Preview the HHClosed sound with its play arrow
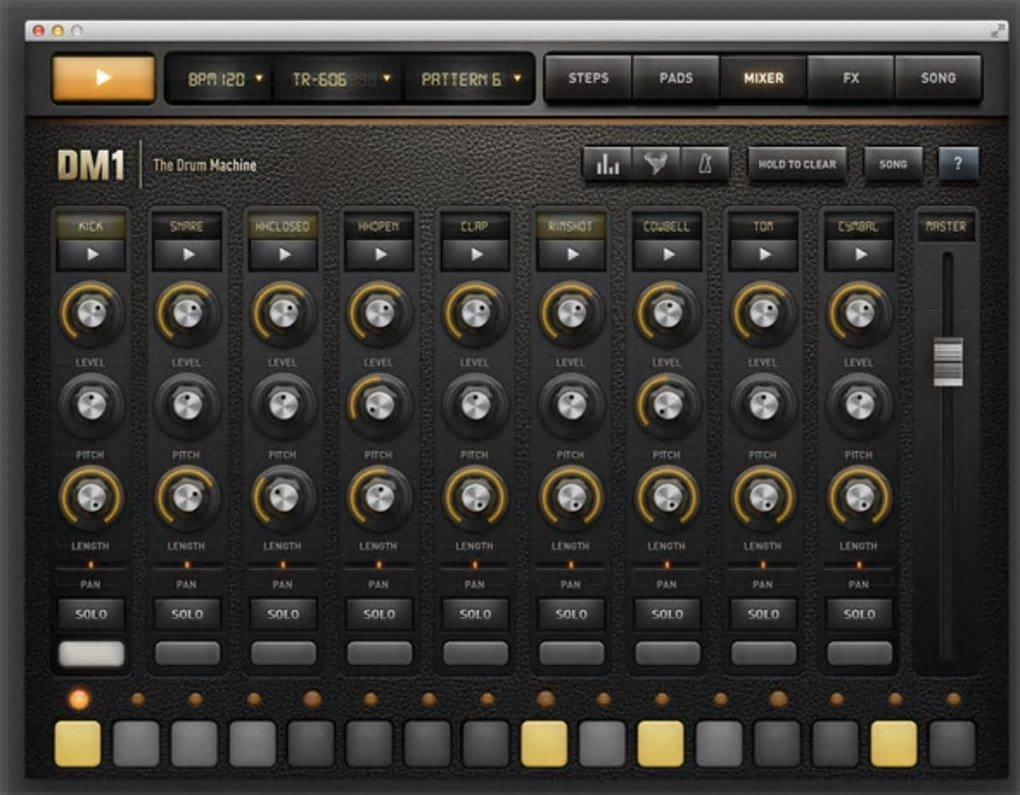The image size is (1020, 795). coord(283,254)
